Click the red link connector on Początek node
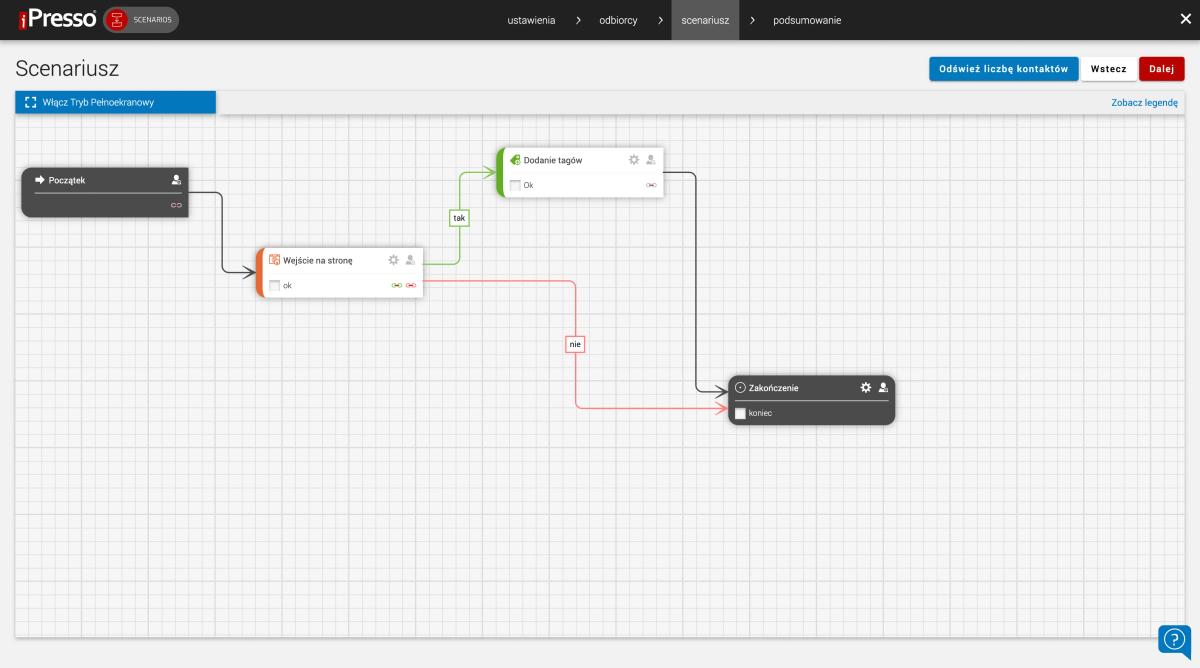Screen dimensions: 1200x668 click(x=176, y=205)
